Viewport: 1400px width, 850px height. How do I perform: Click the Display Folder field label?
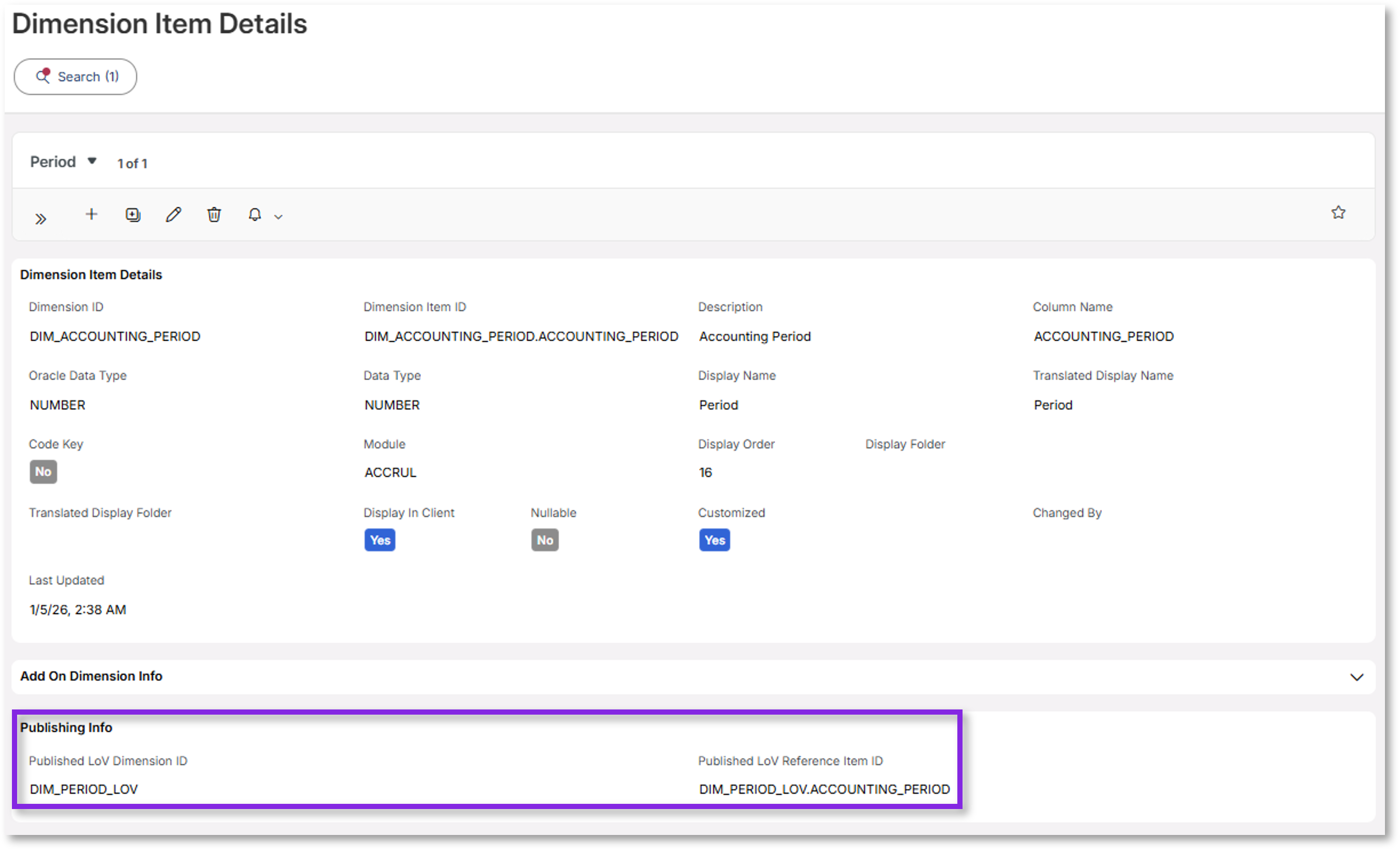point(905,444)
